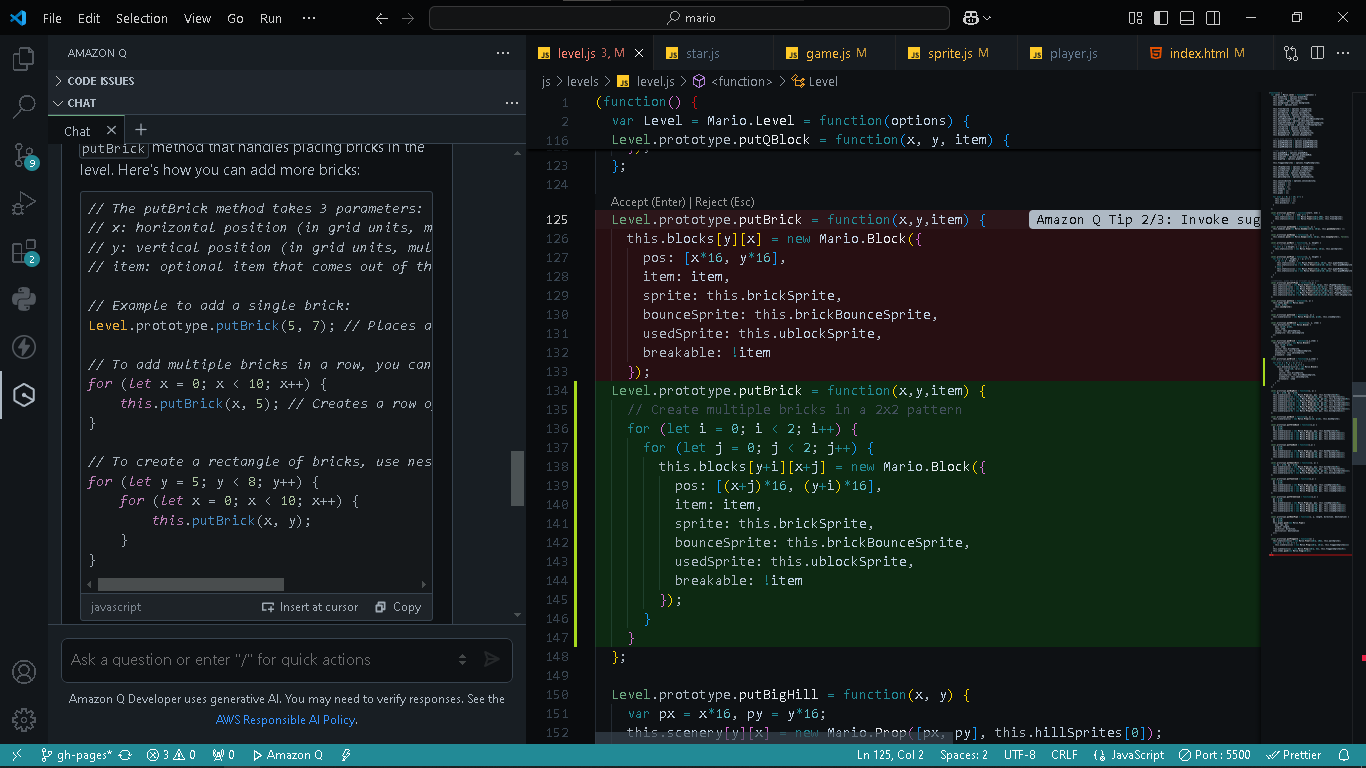Viewport: 1366px width, 768px height.
Task: Open Source Control view with 9 changes
Action: (x=24, y=155)
